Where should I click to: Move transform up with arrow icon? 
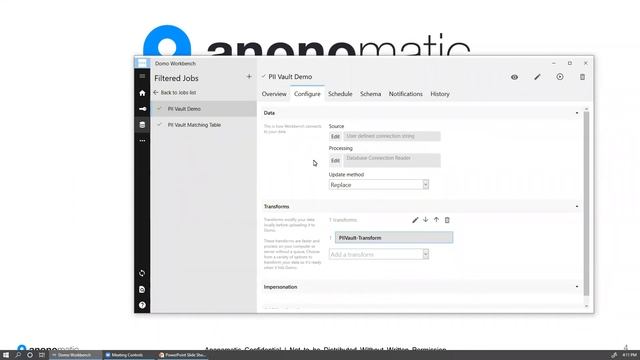point(436,220)
